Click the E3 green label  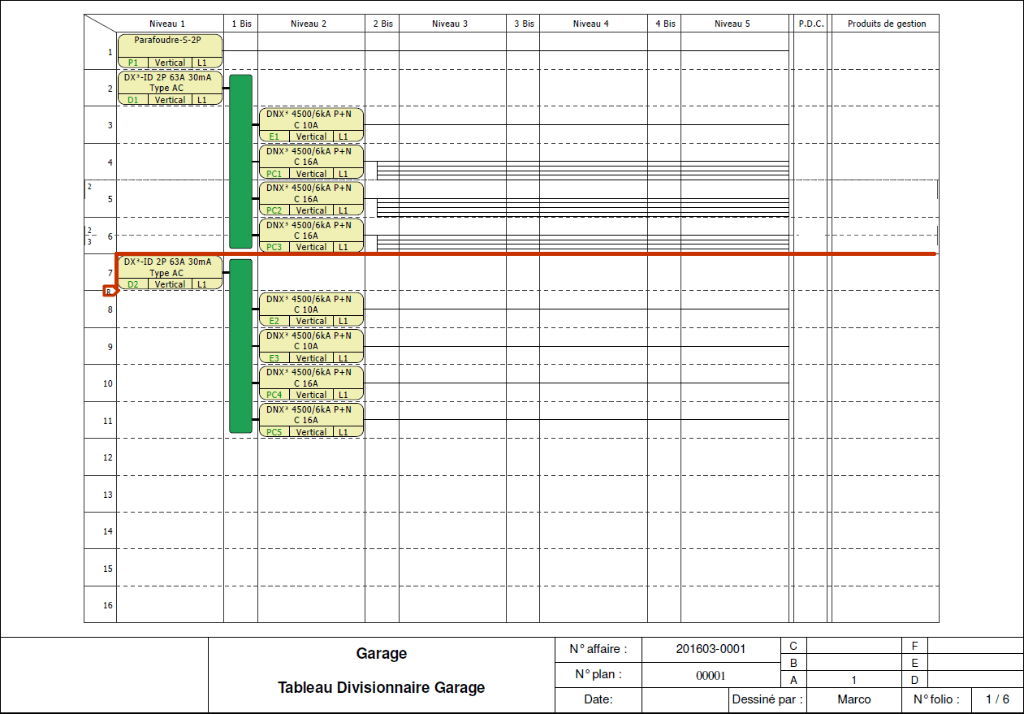(x=274, y=358)
